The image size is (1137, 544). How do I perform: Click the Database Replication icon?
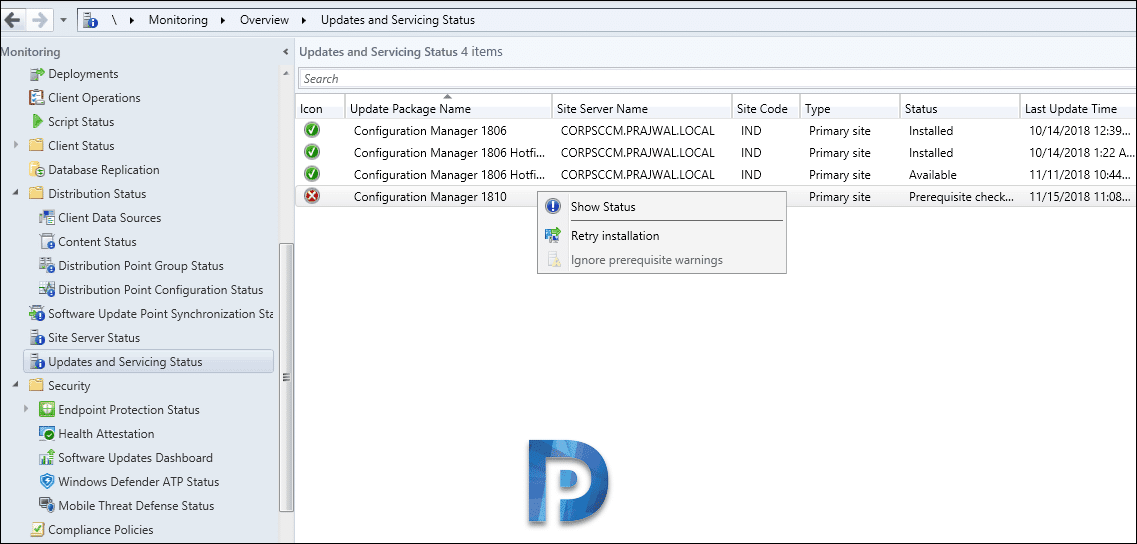[x=36, y=170]
